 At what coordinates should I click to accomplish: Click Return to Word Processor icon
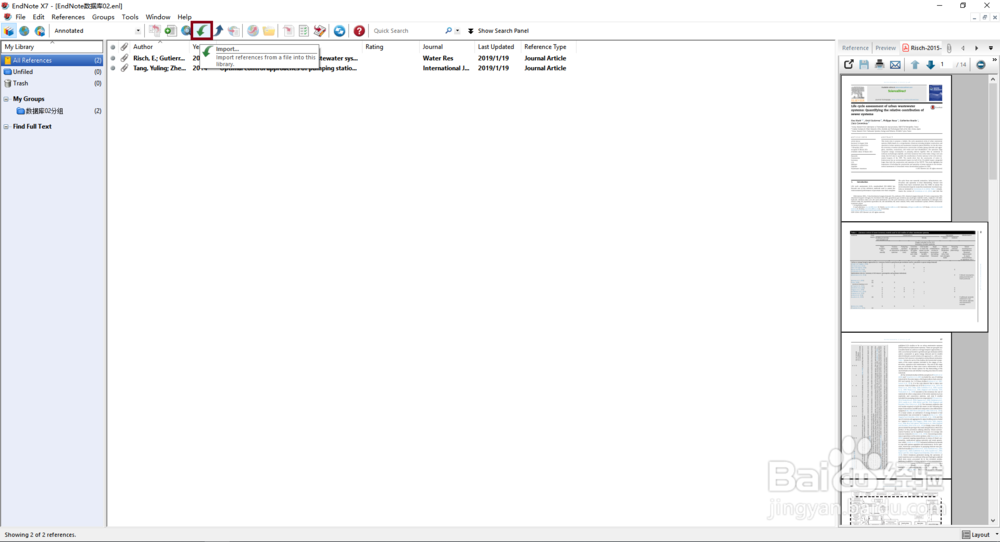point(320,31)
